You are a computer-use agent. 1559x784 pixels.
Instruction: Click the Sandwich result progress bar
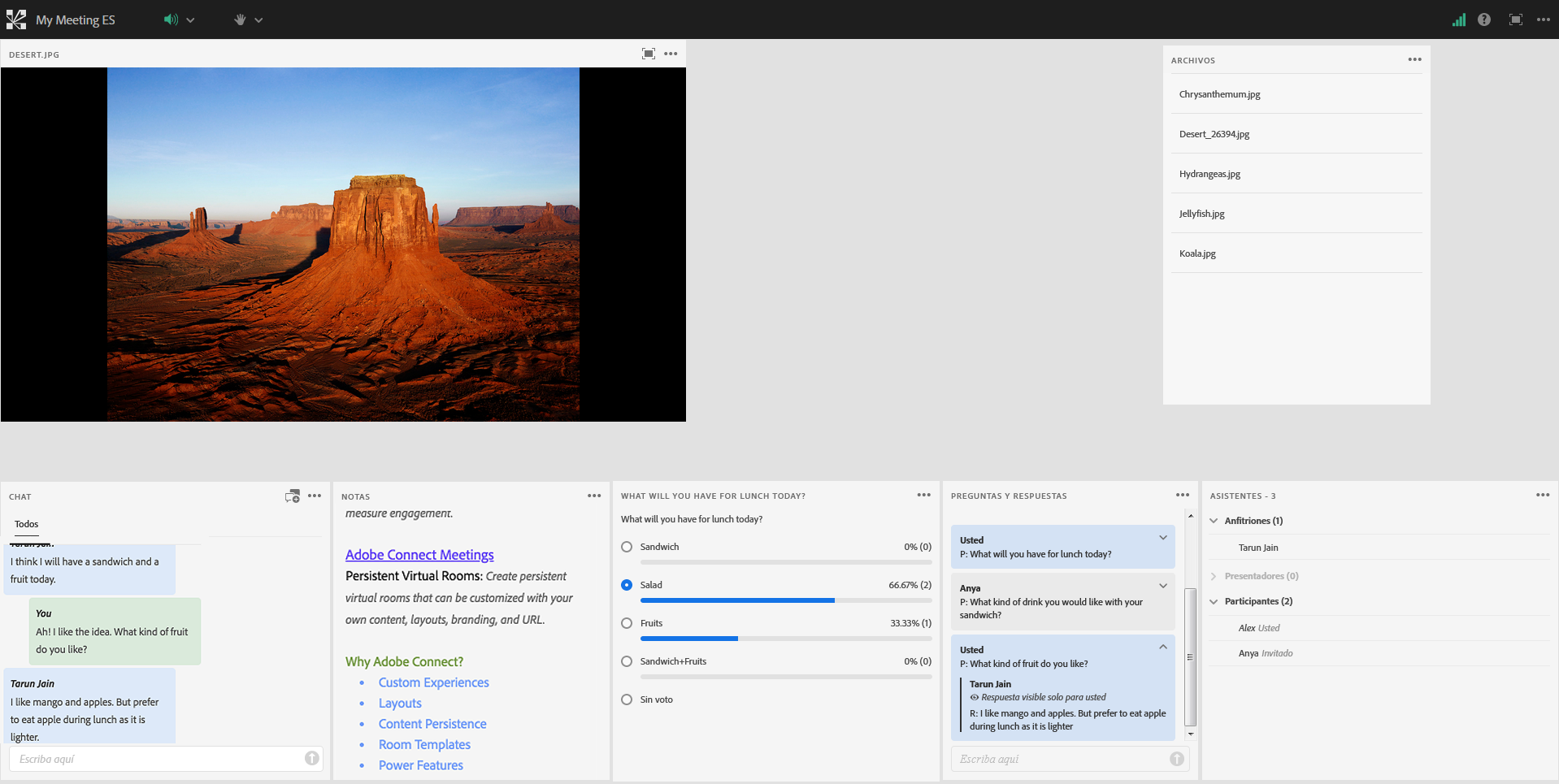786,562
